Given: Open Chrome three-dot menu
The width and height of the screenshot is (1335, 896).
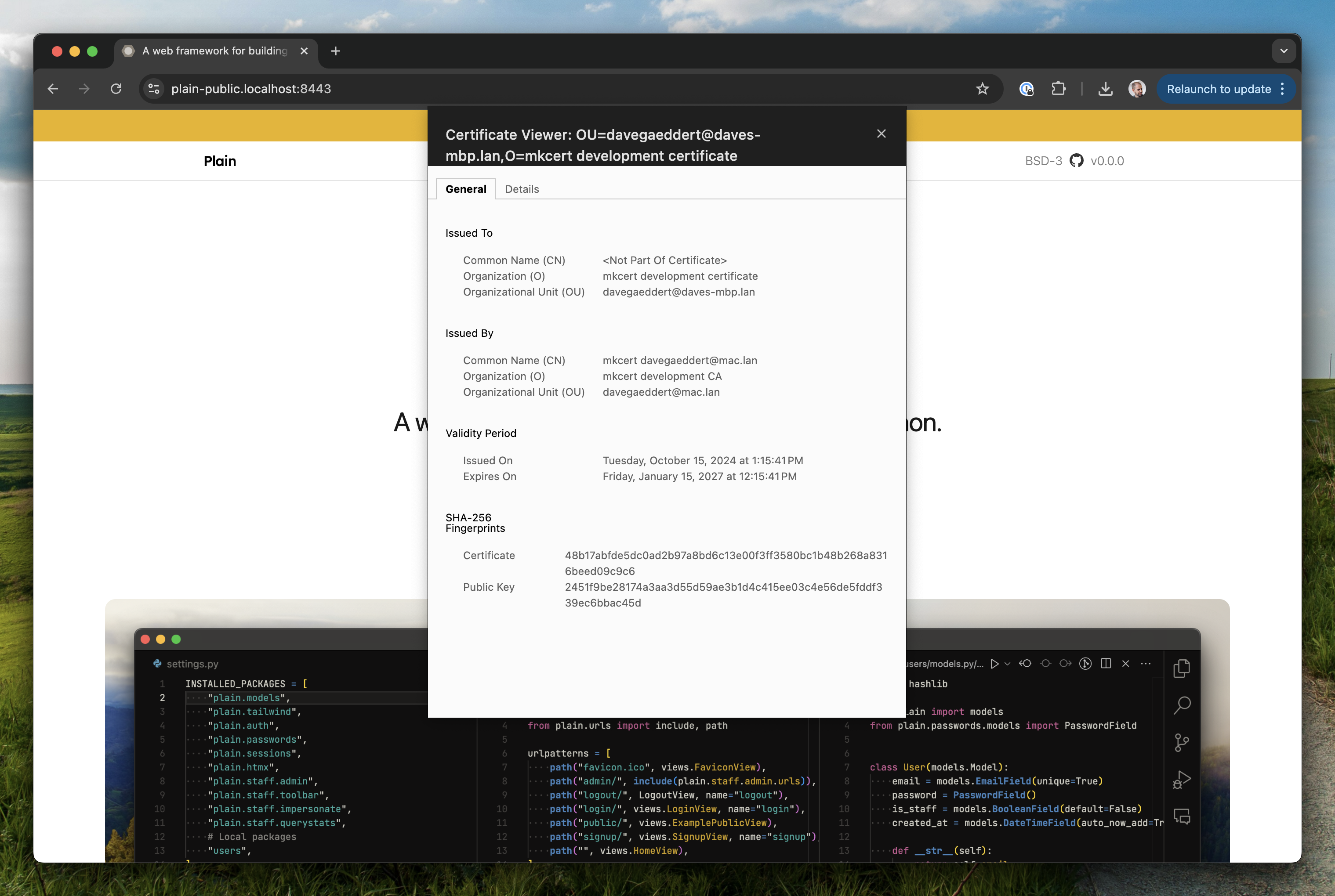Looking at the screenshot, I should tap(1282, 89).
